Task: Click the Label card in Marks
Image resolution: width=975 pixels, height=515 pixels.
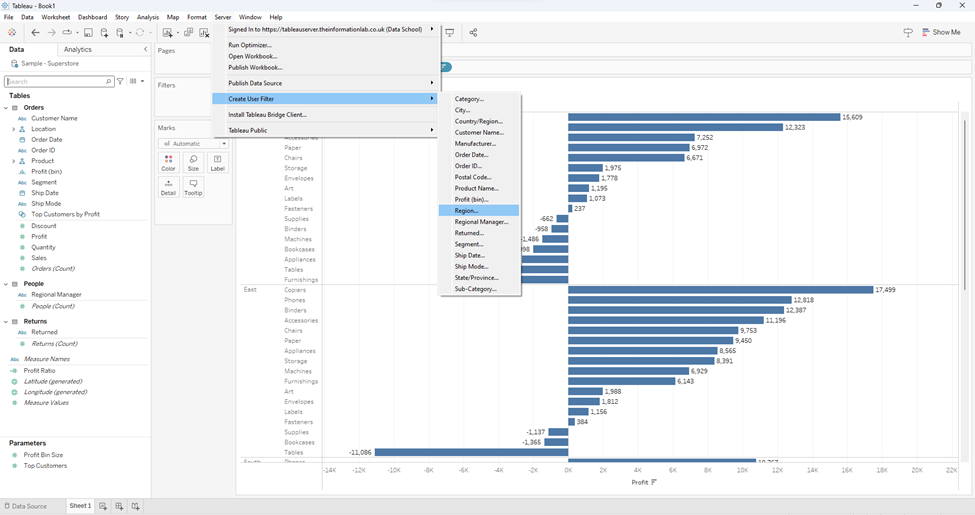Action: coord(218,163)
